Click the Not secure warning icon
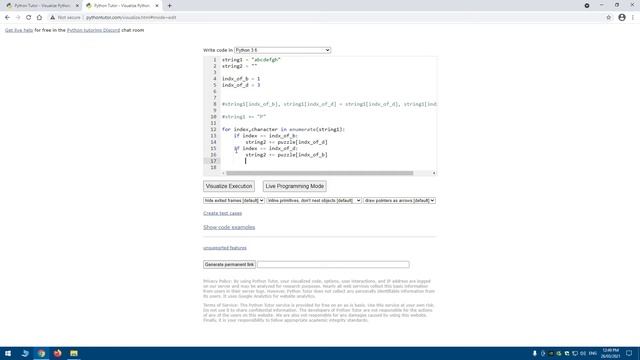The height and width of the screenshot is (360, 640). click(52, 18)
